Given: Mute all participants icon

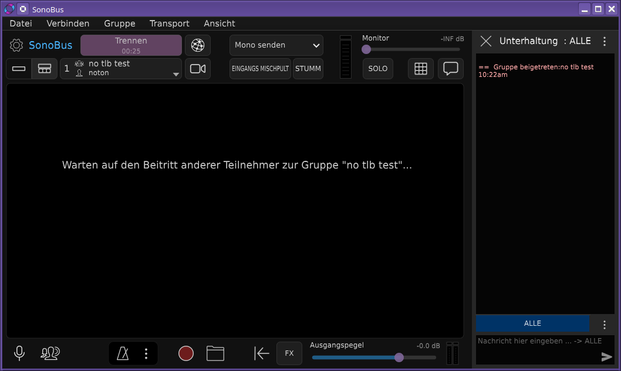Looking at the screenshot, I should [50, 353].
